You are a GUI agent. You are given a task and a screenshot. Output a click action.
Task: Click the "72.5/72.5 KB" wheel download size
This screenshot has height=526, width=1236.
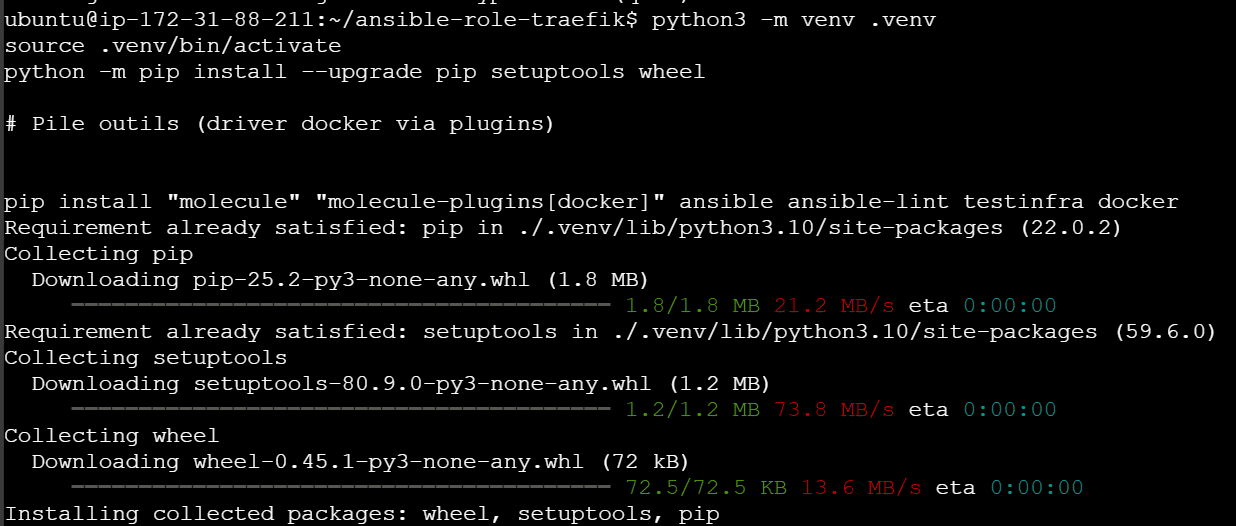click(706, 488)
